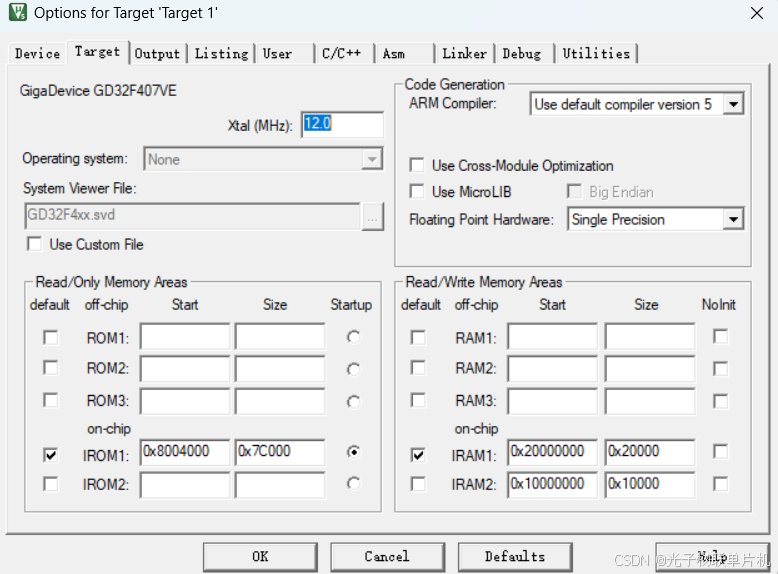Check the IRAM2 default checkbox
Screen dimensions: 778x574
pos(418,484)
